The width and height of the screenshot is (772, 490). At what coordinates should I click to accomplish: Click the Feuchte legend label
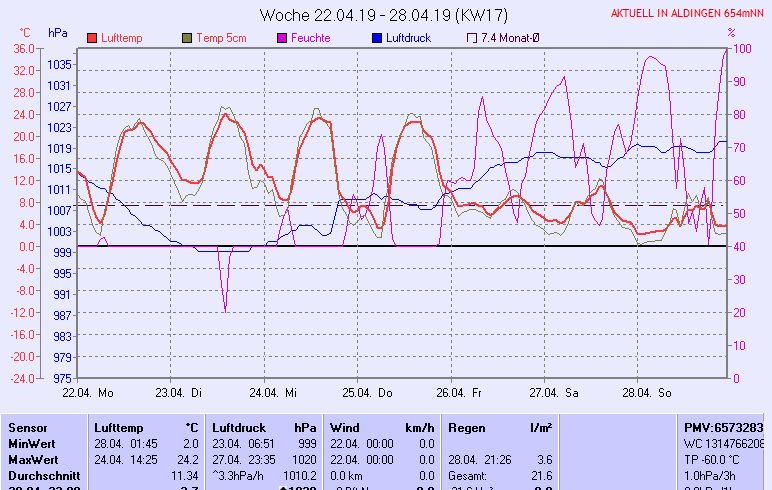coord(310,38)
